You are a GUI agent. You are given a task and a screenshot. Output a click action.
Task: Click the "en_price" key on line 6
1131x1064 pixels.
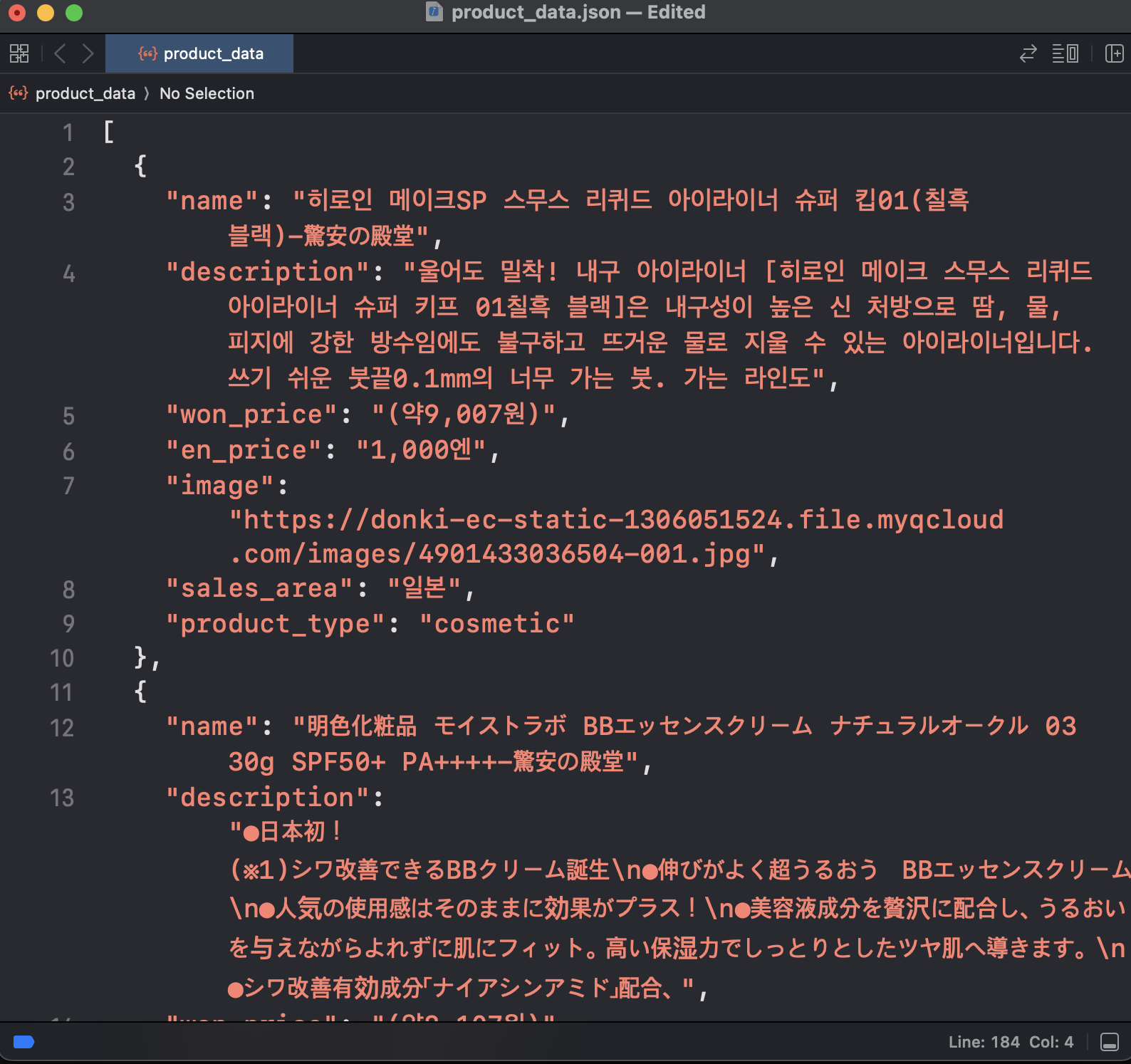pyautogui.click(x=244, y=450)
